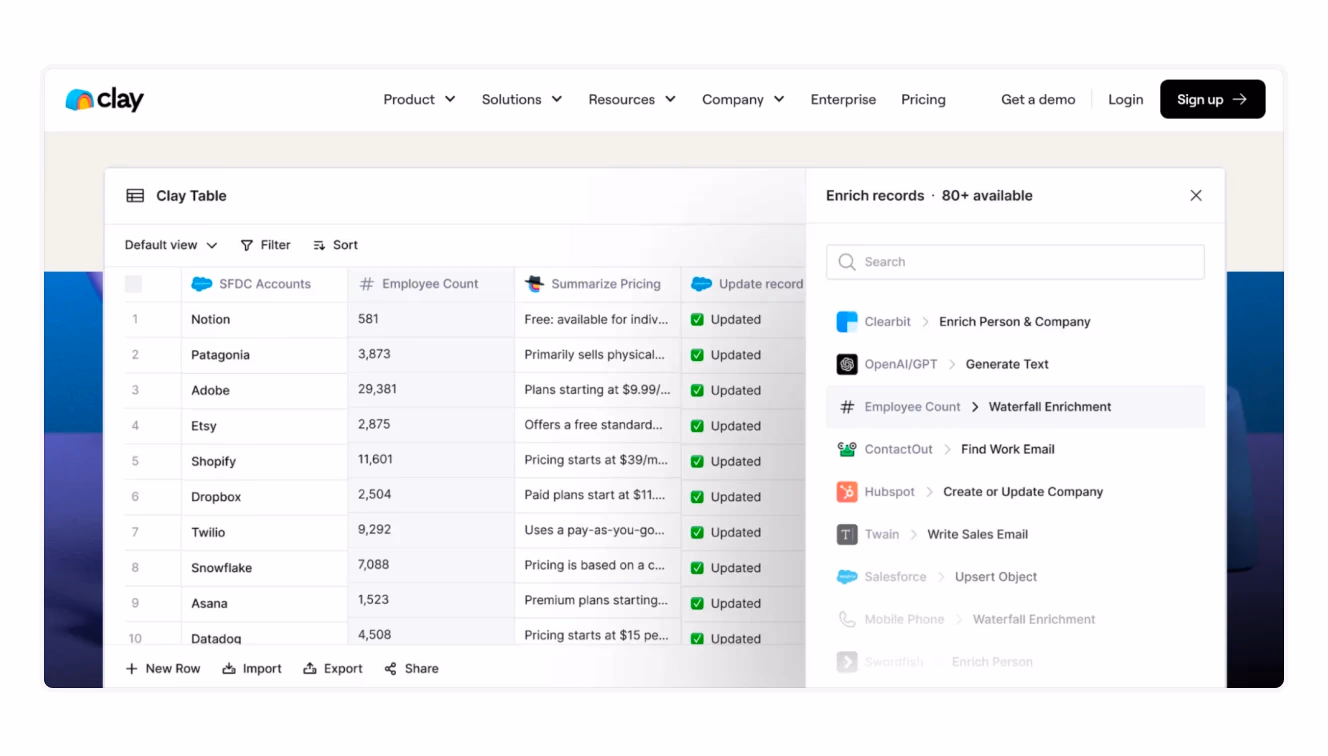1328x756 pixels.
Task: Click the Clay logo
Action: (x=104, y=99)
